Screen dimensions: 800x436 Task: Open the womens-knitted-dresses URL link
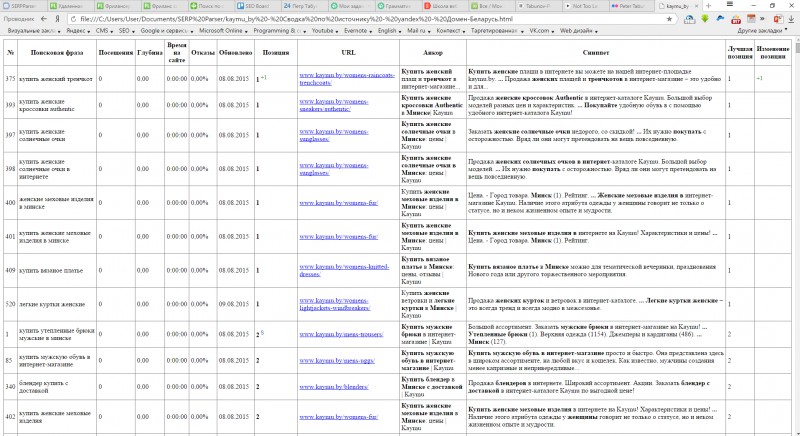click(344, 270)
